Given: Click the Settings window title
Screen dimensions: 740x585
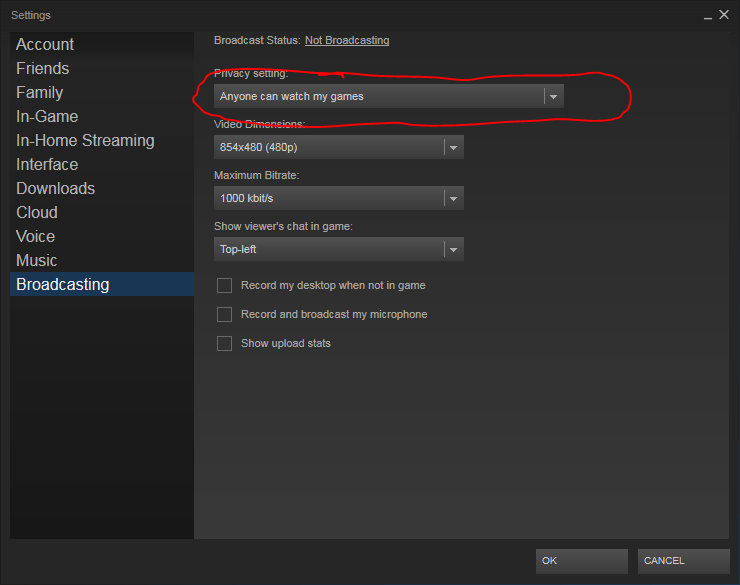Looking at the screenshot, I should pos(31,15).
